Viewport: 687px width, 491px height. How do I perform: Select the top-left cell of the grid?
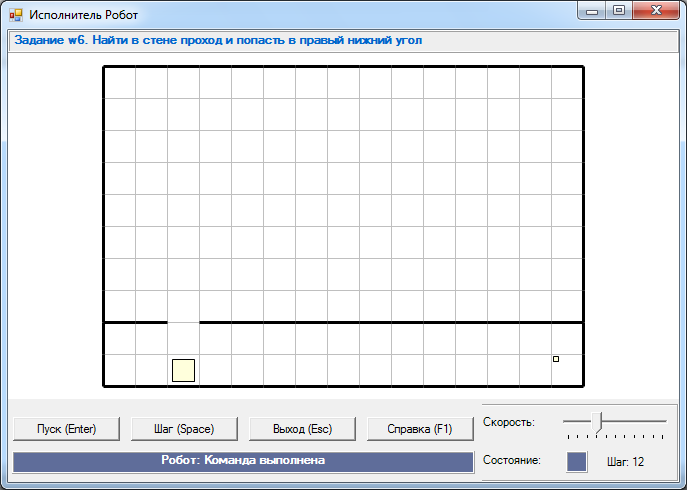[120, 83]
